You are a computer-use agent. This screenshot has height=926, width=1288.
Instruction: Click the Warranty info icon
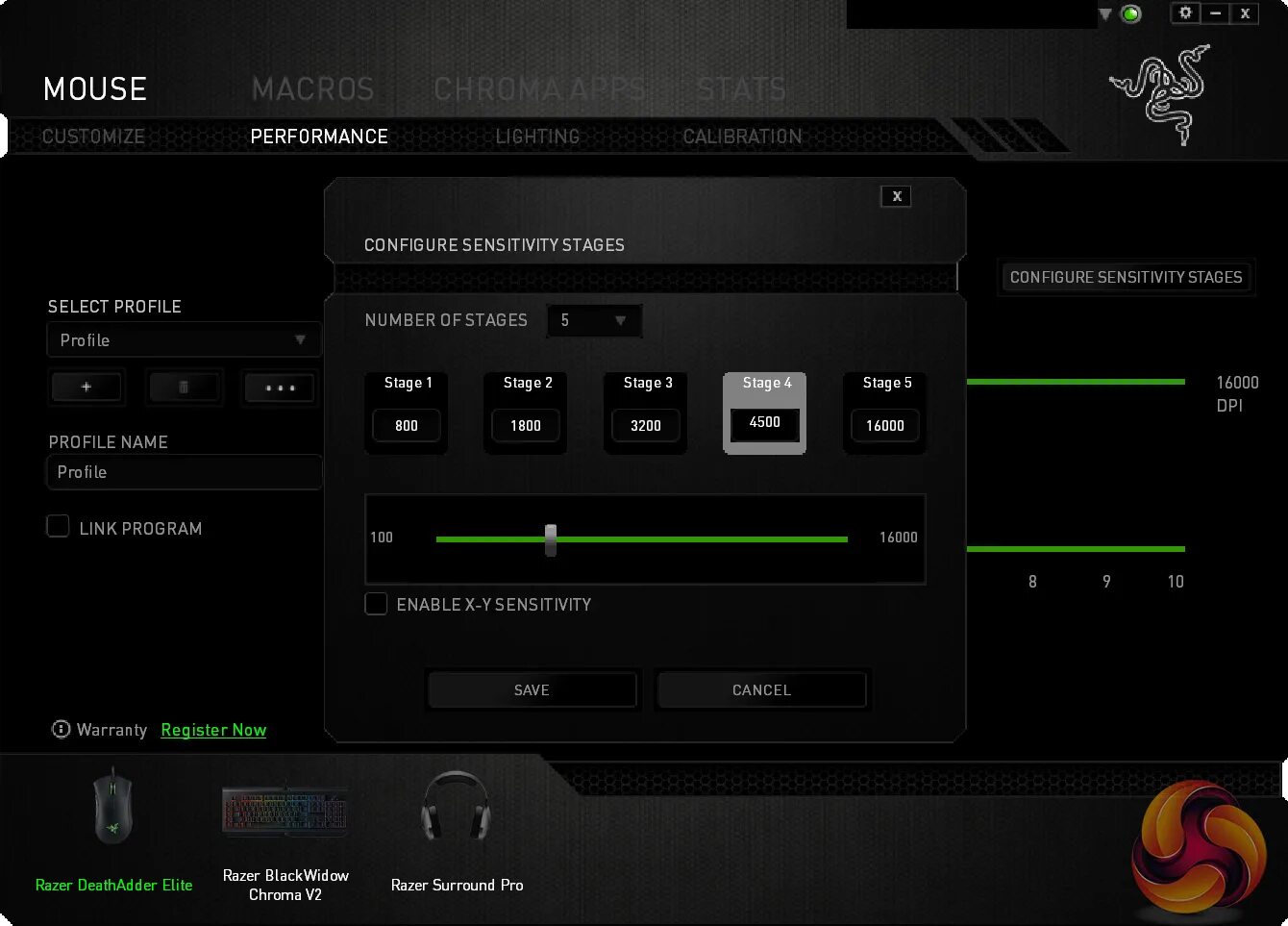(61, 730)
